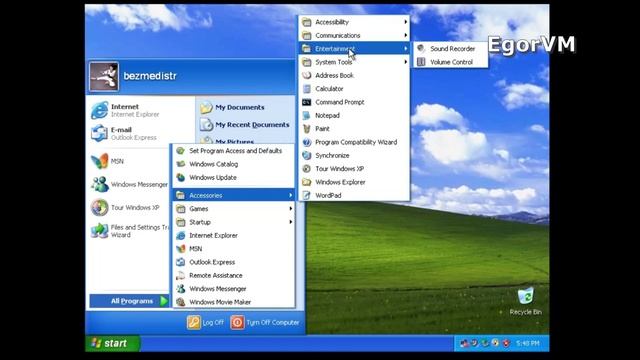Image resolution: width=640 pixels, height=360 pixels.
Task: Click the Program Compatibility Wizard icon
Action: [x=307, y=142]
